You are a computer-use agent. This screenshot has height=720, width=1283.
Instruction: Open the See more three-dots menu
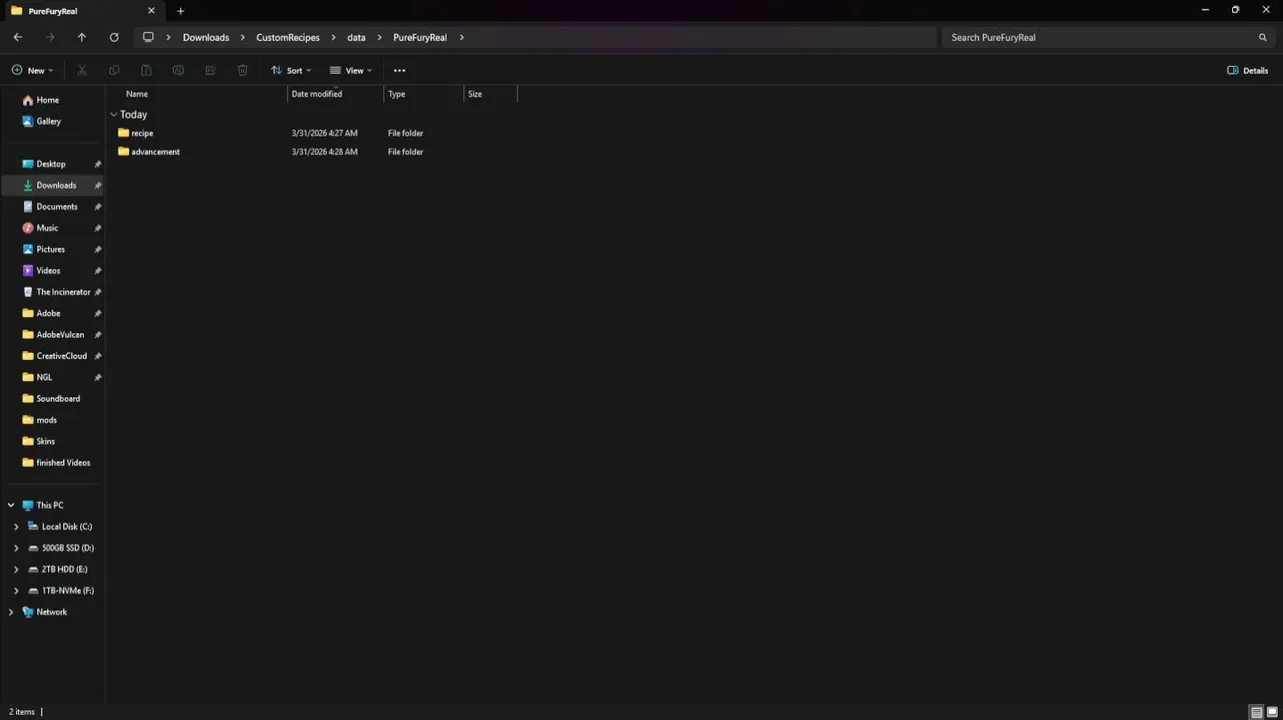399,70
